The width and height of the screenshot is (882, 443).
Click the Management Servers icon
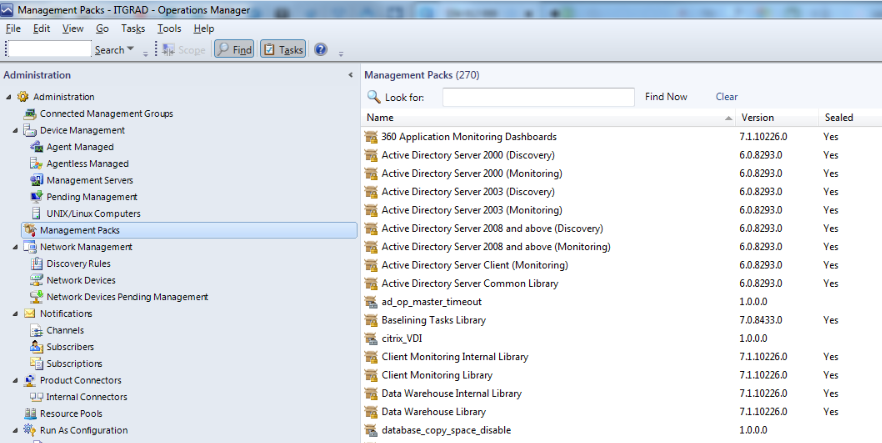[37, 180]
